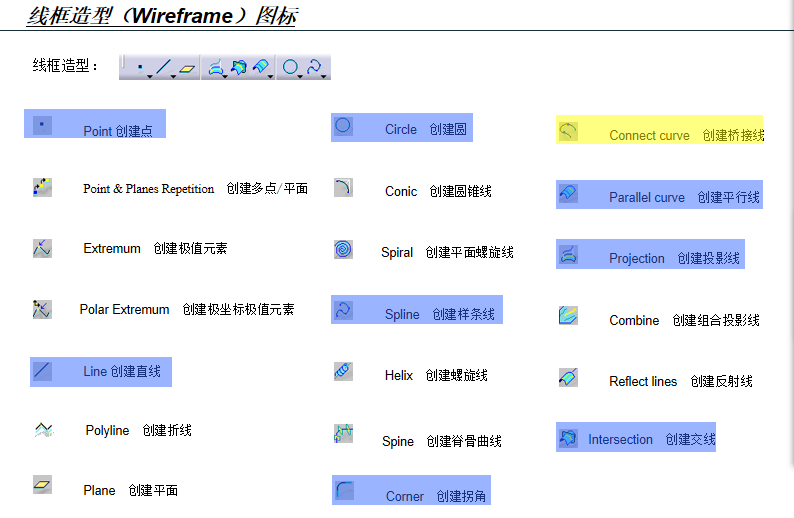Click the icon left of 'Spline 创建样条线'
The width and height of the screenshot is (794, 518).
343,310
